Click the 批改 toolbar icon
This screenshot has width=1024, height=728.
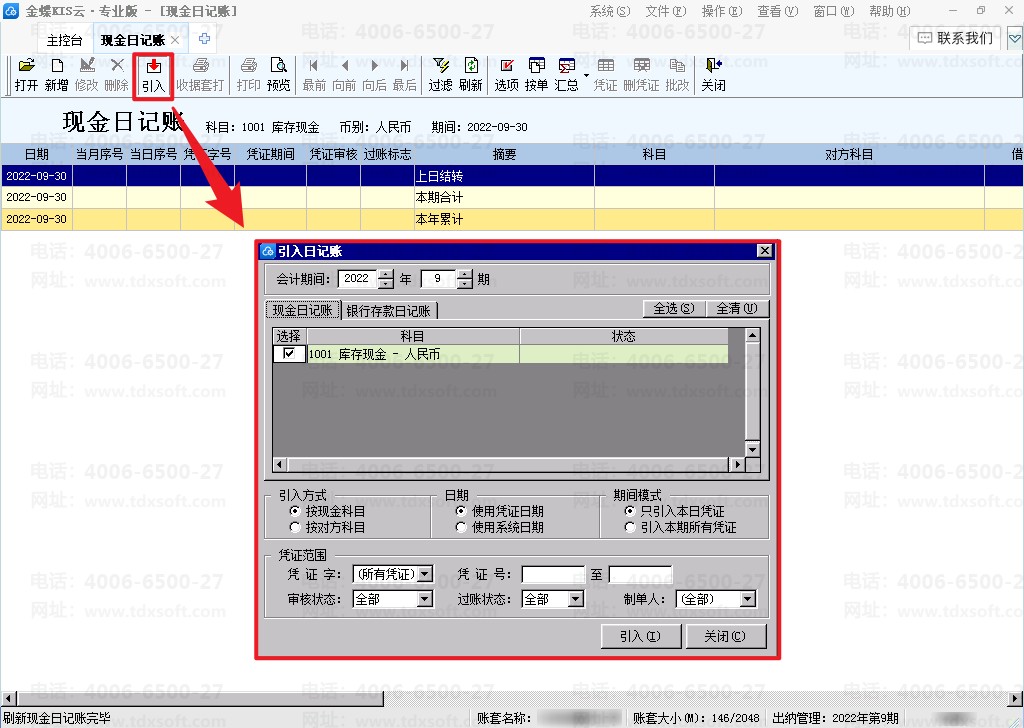pyautogui.click(x=677, y=74)
